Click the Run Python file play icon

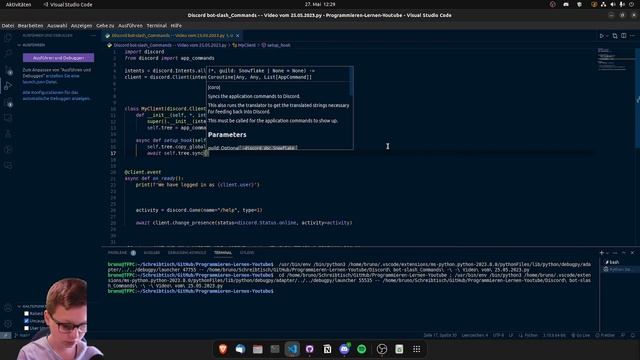(601, 36)
